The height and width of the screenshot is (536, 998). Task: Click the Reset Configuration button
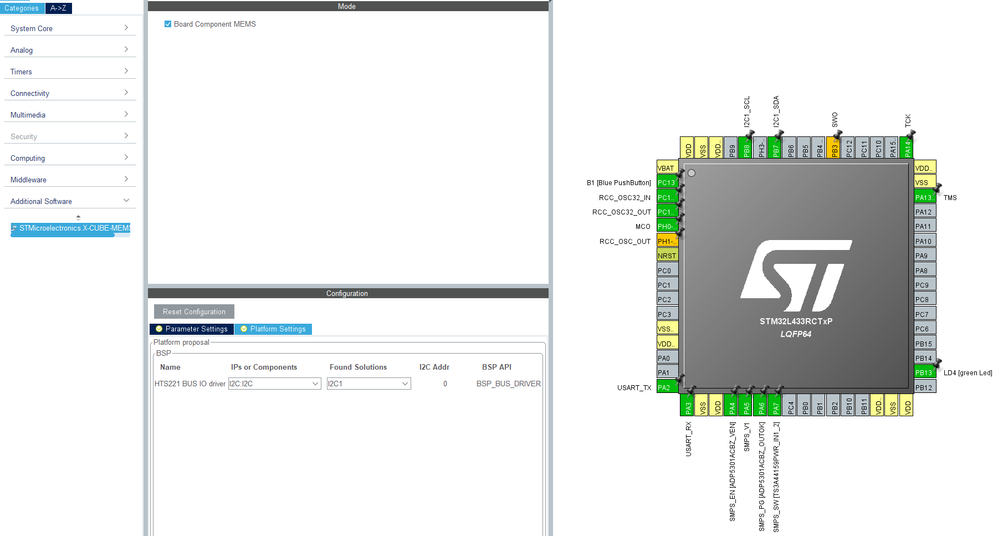194,312
